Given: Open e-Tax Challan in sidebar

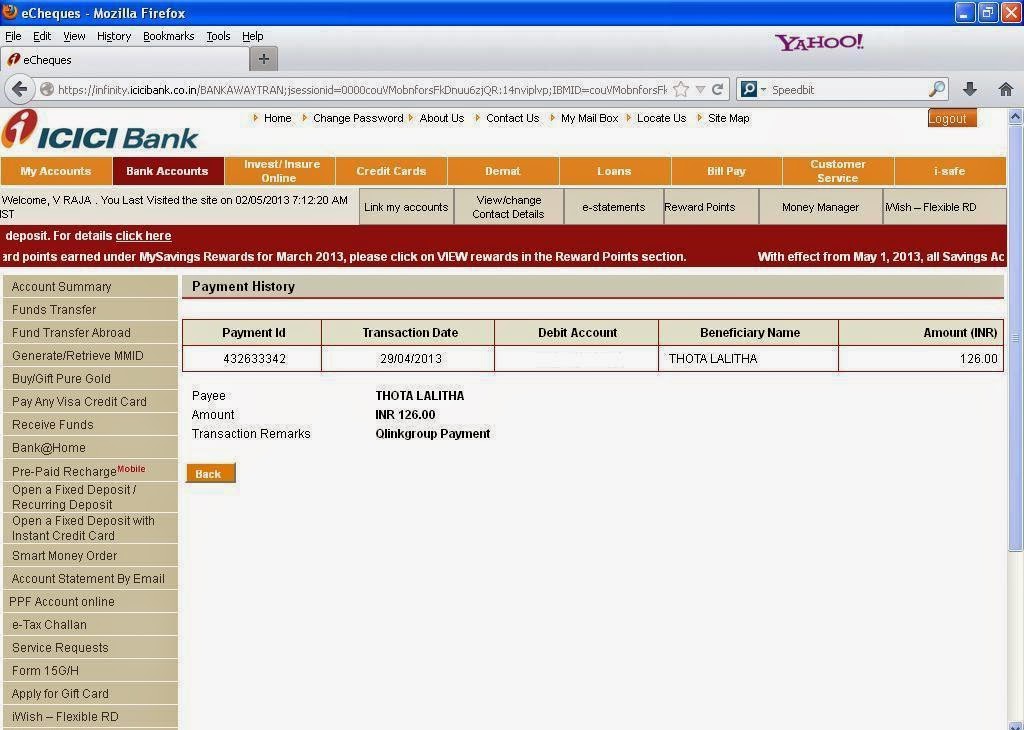Looking at the screenshot, I should 90,625.
